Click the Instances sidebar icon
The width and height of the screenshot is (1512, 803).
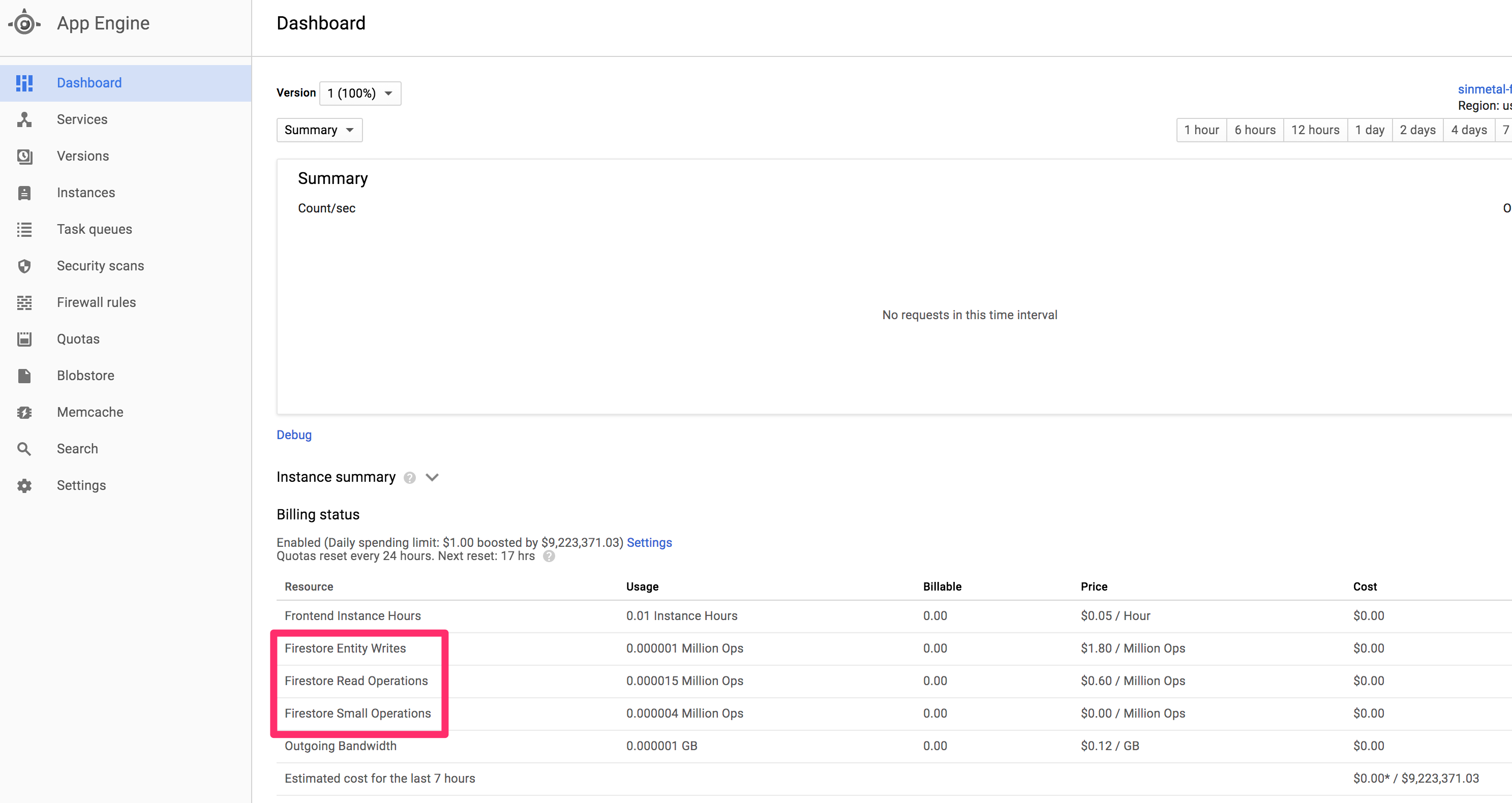pyautogui.click(x=24, y=193)
